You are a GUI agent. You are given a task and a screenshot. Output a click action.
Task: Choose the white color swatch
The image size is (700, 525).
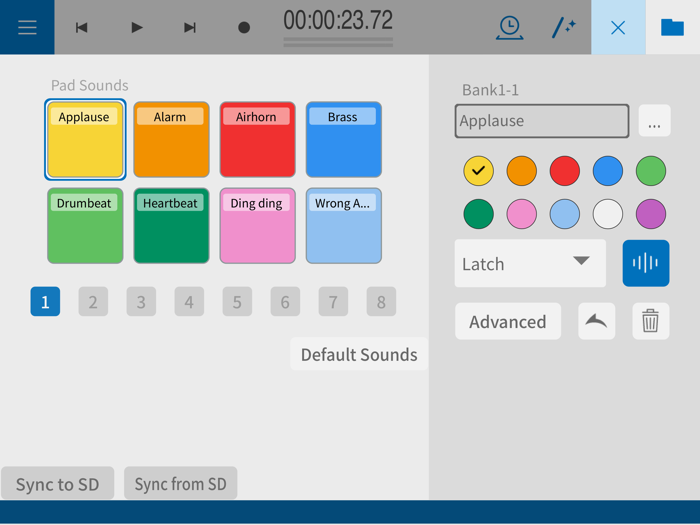[608, 214]
